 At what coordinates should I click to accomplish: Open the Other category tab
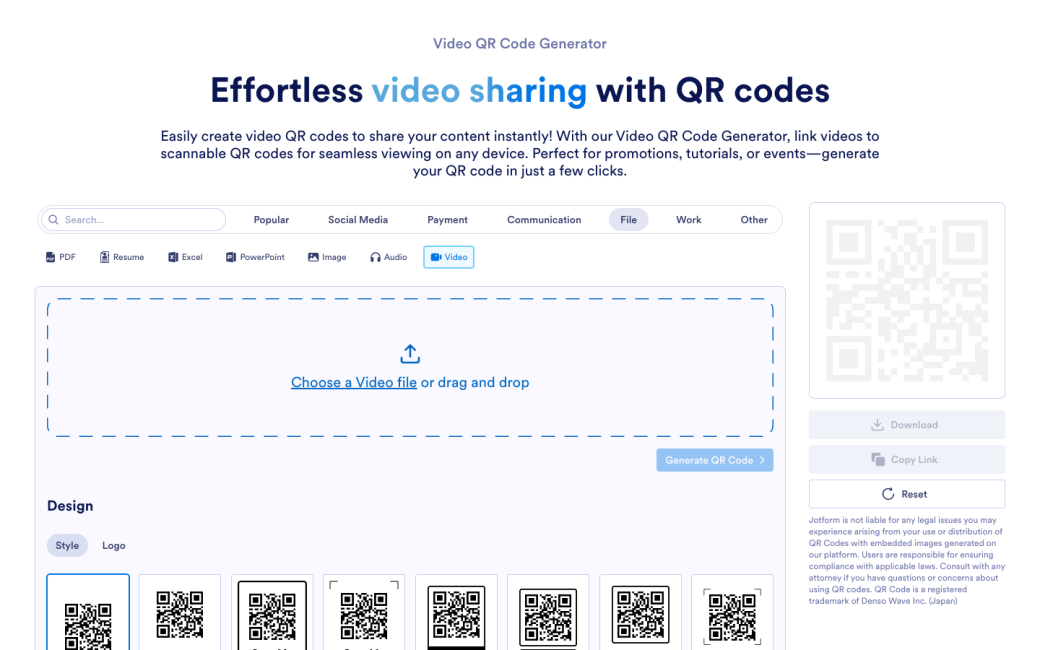754,220
